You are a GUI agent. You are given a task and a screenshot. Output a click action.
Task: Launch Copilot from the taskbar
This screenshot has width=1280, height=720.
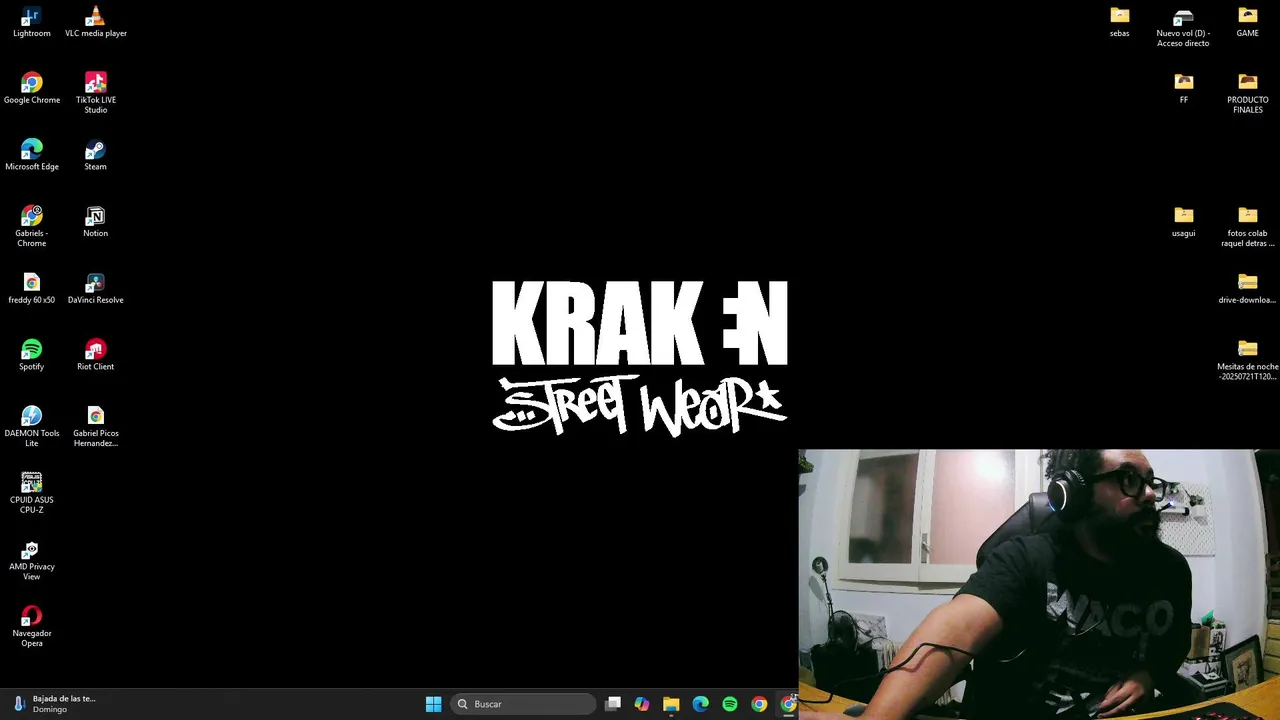(x=642, y=704)
